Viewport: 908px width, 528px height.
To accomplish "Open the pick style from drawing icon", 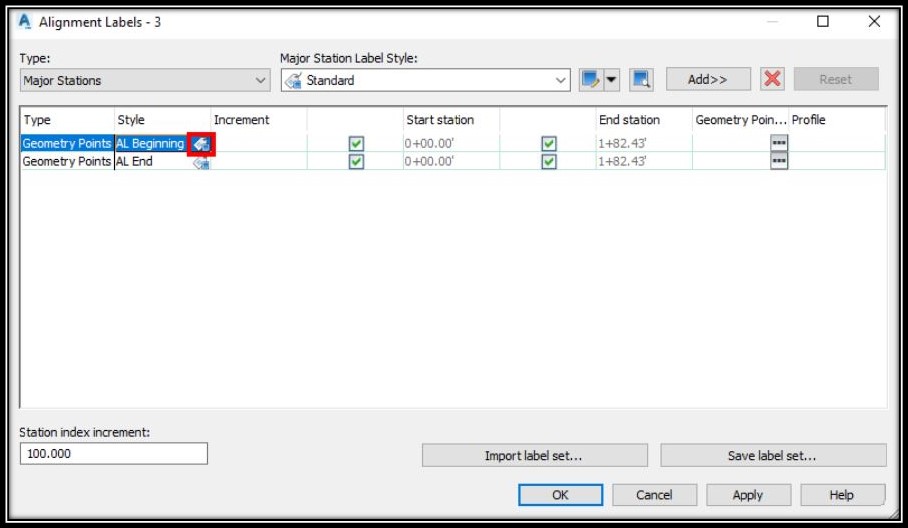I will point(641,79).
